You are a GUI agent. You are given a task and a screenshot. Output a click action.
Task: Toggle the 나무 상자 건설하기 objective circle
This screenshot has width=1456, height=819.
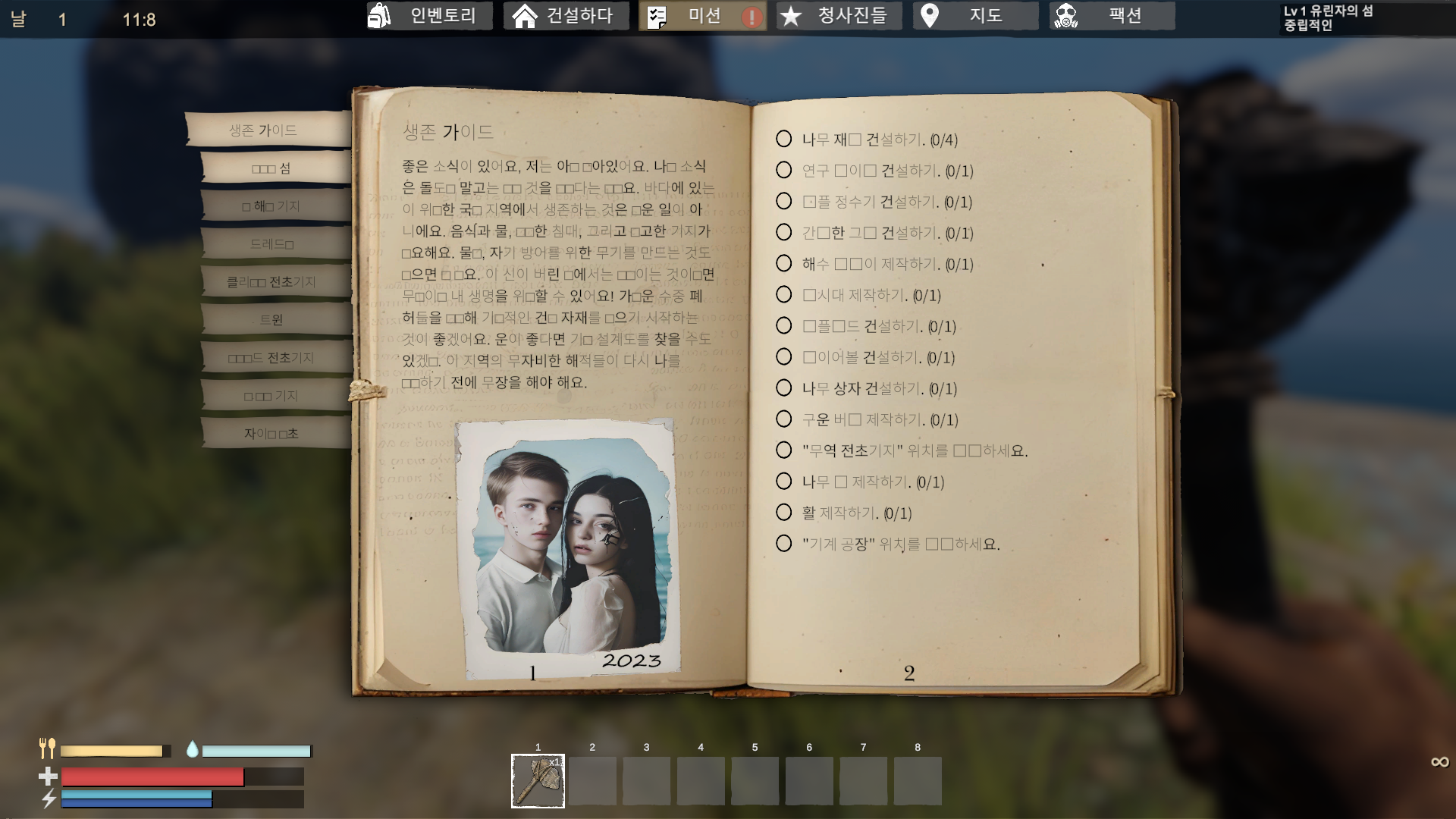pyautogui.click(x=784, y=388)
